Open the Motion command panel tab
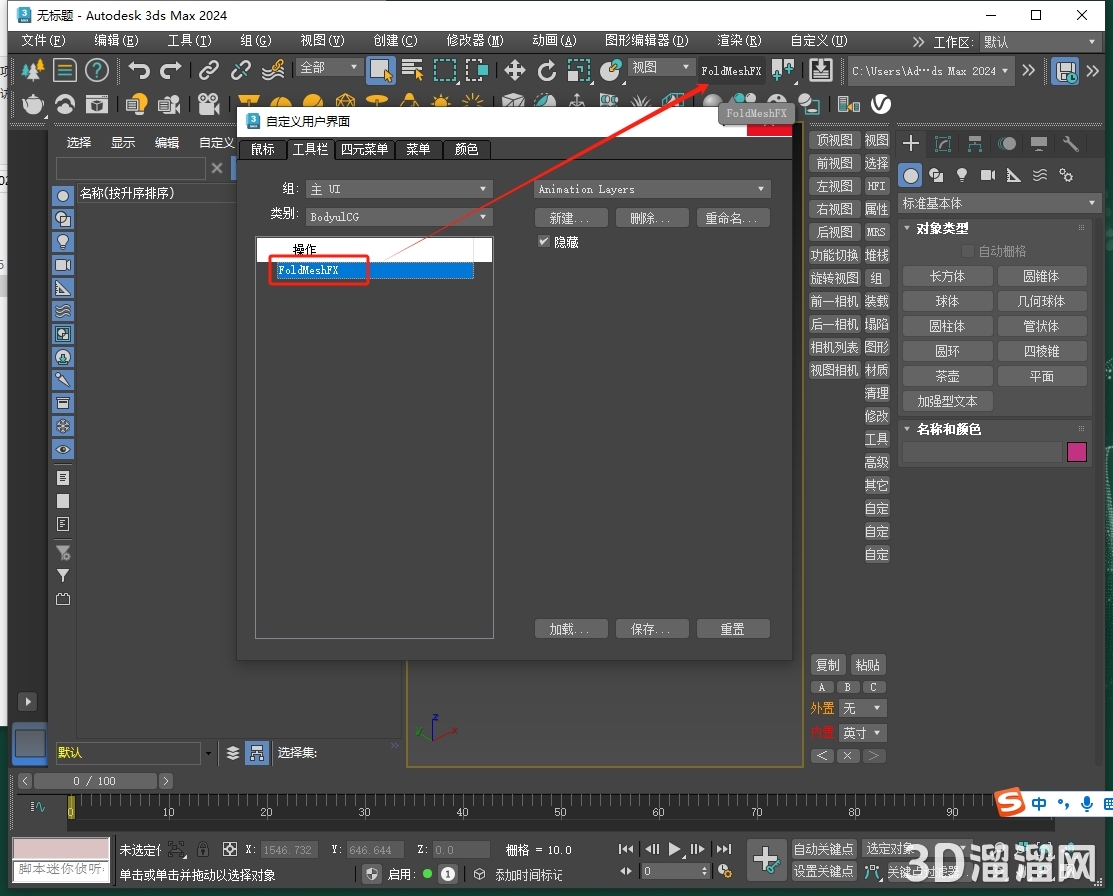The image size is (1113, 896). pos(1007,144)
